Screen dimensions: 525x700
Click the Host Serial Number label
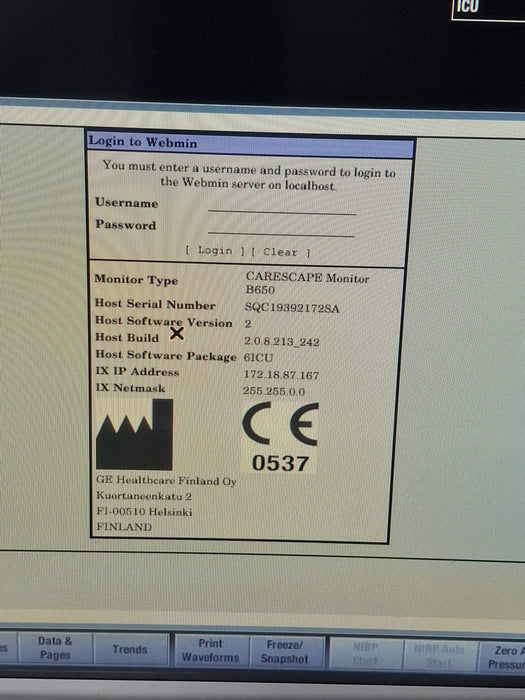(155, 304)
